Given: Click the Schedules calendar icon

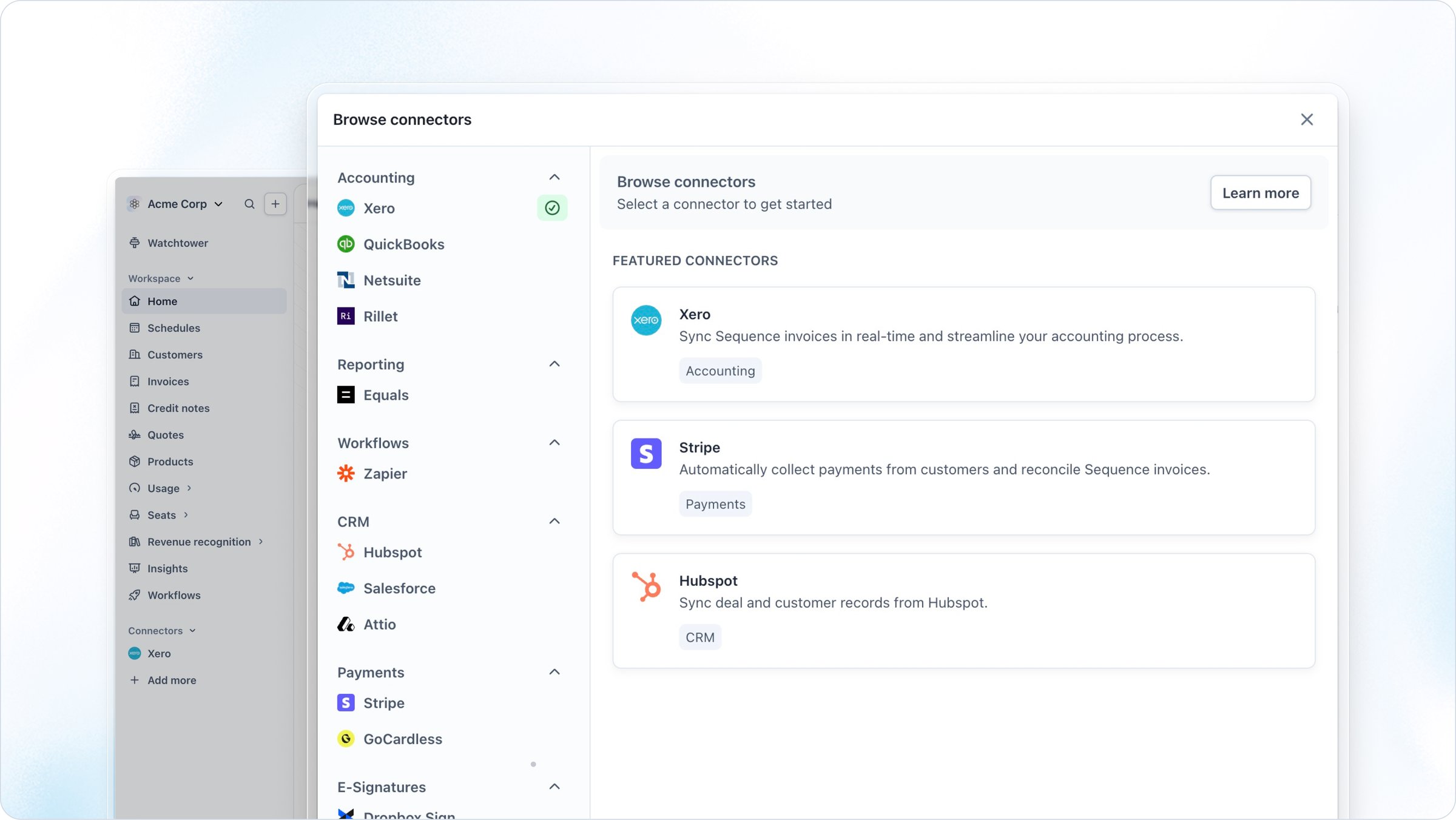Looking at the screenshot, I should point(135,328).
